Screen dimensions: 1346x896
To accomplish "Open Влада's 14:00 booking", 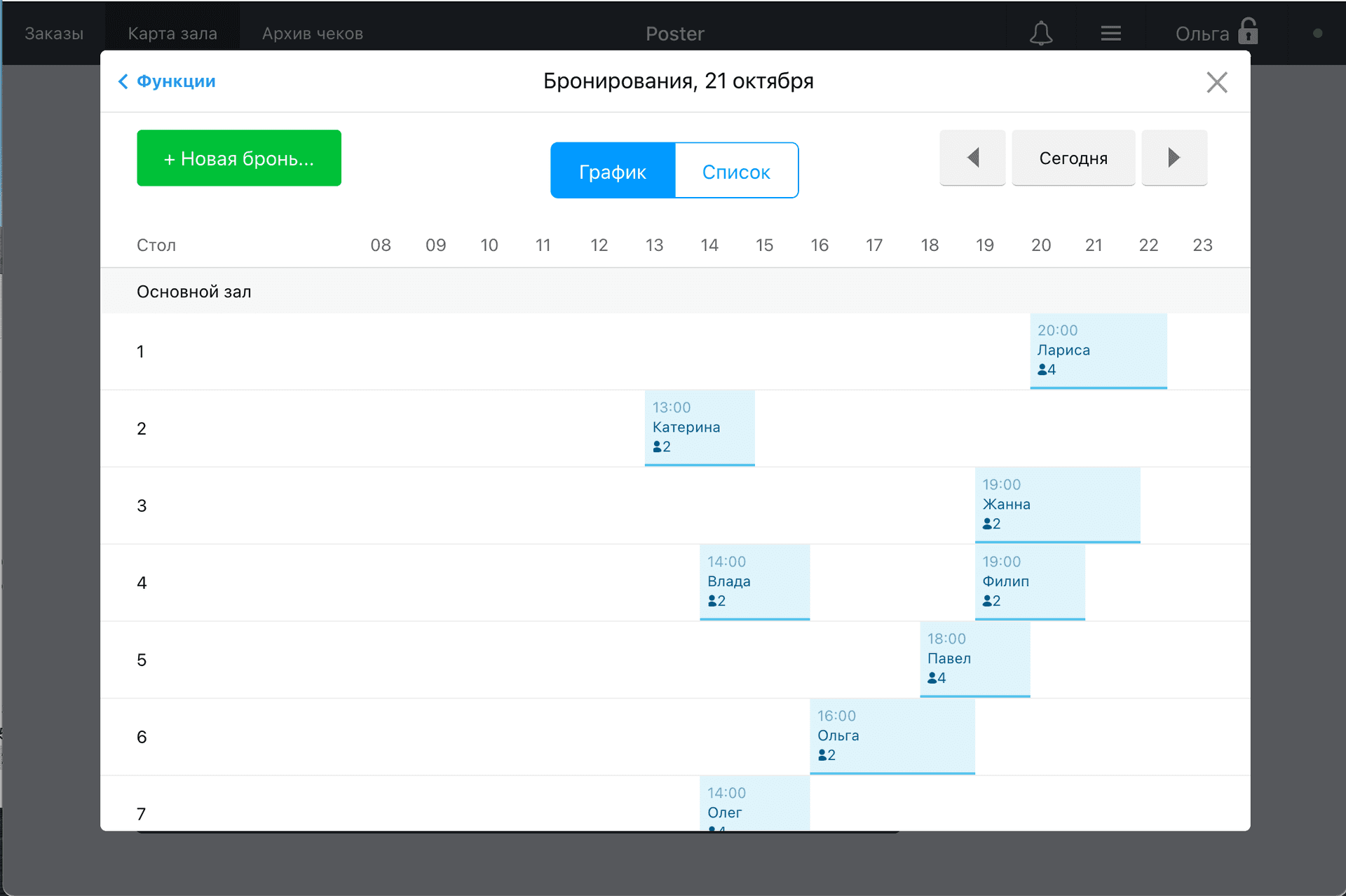I will coord(754,582).
